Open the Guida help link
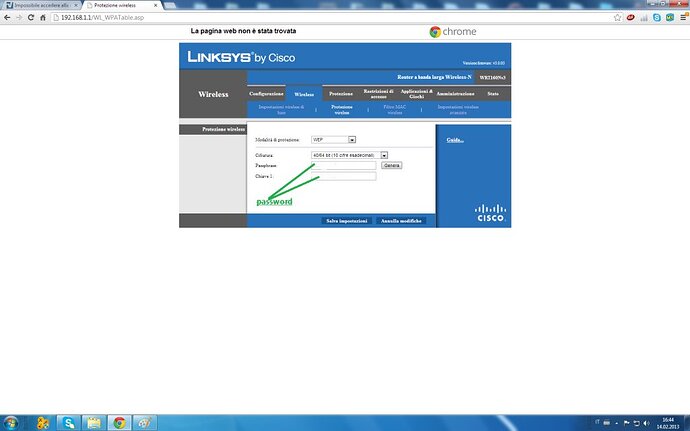The height and width of the screenshot is (431, 690). point(454,140)
